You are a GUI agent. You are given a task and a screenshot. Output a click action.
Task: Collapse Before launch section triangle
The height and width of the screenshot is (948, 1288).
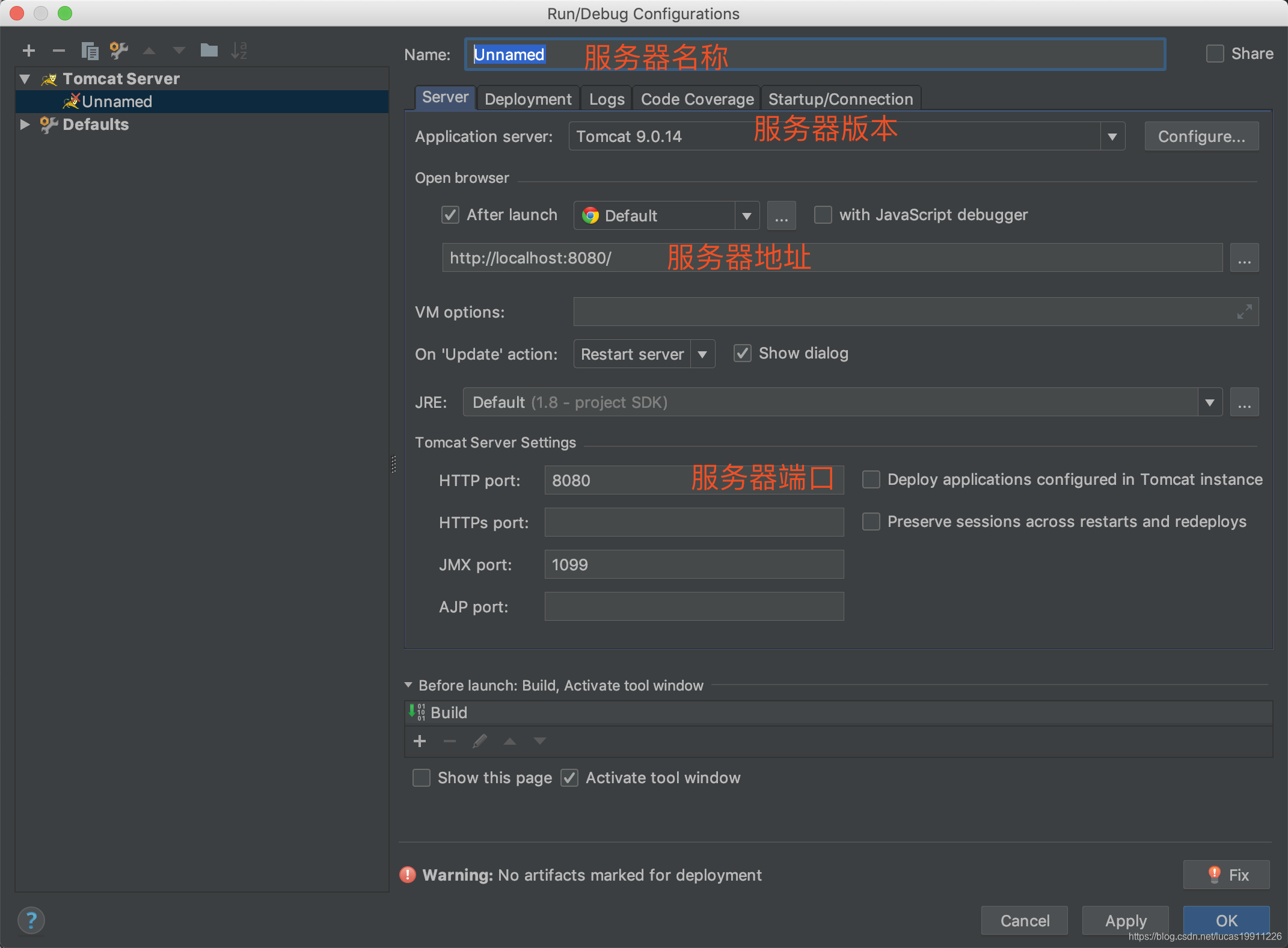pyautogui.click(x=408, y=685)
